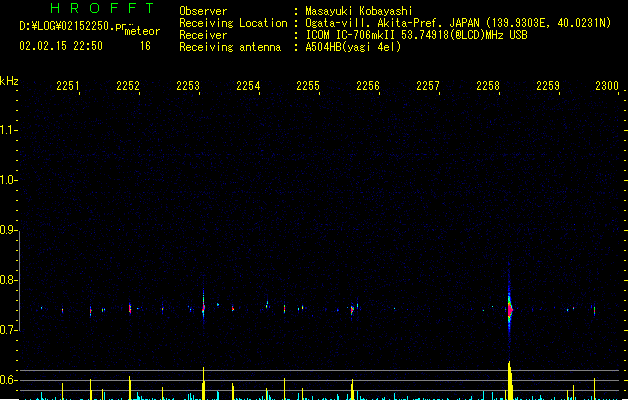This screenshot has height=400, width=629.
Task: Click the 2258 time axis marker
Action: coord(488,86)
